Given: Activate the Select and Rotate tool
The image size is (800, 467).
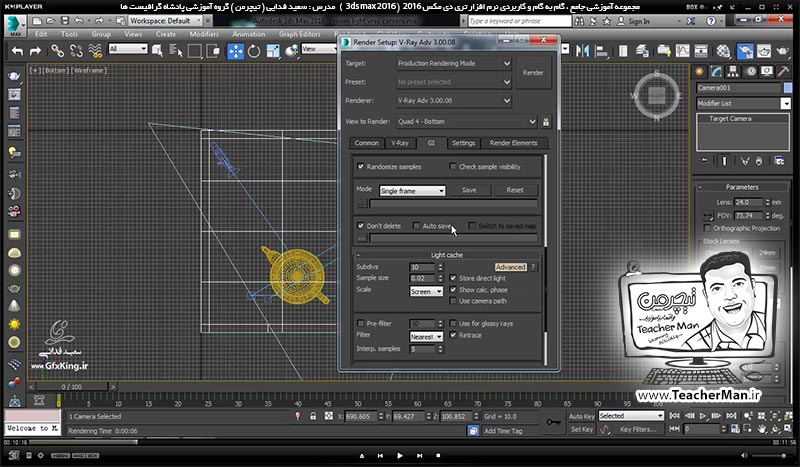Looking at the screenshot, I should [x=254, y=51].
